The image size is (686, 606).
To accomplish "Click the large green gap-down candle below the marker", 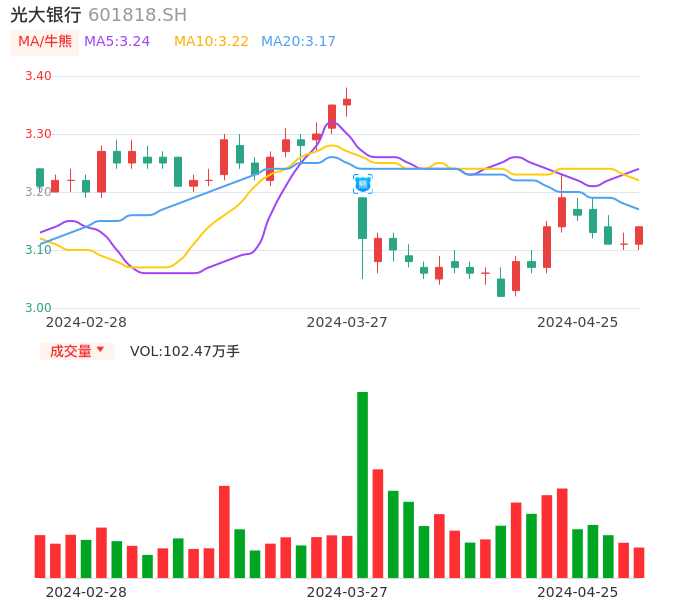I will tap(362, 218).
